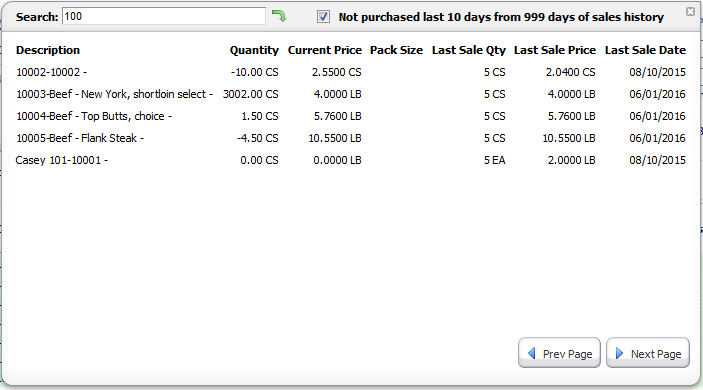Click the 08/10/2015 date in 10002 row
The height and width of the screenshot is (390, 703).
click(657, 72)
